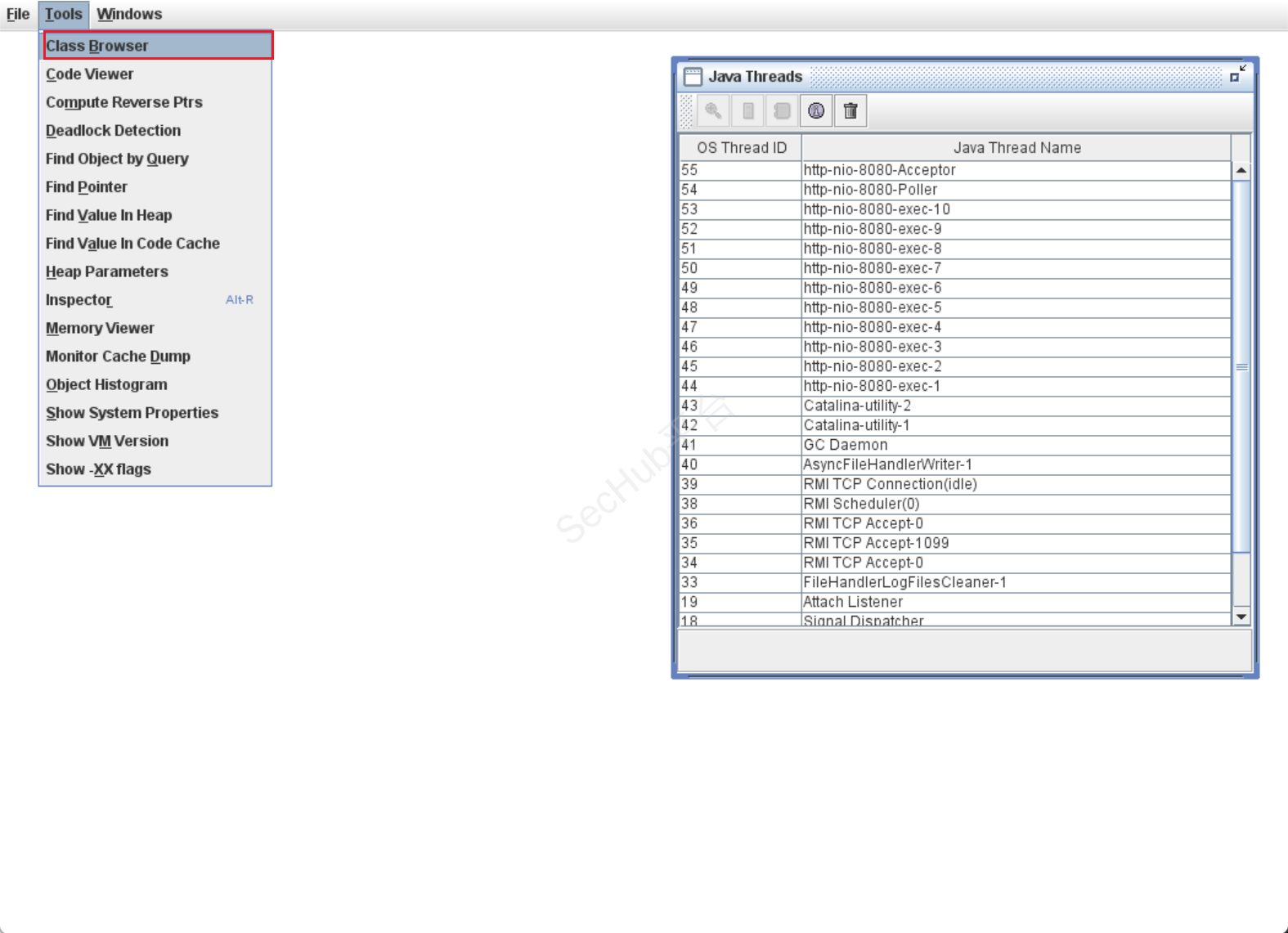Image resolution: width=1288 pixels, height=933 pixels.
Task: Click the Java Threads window system icon
Action: coord(693,77)
